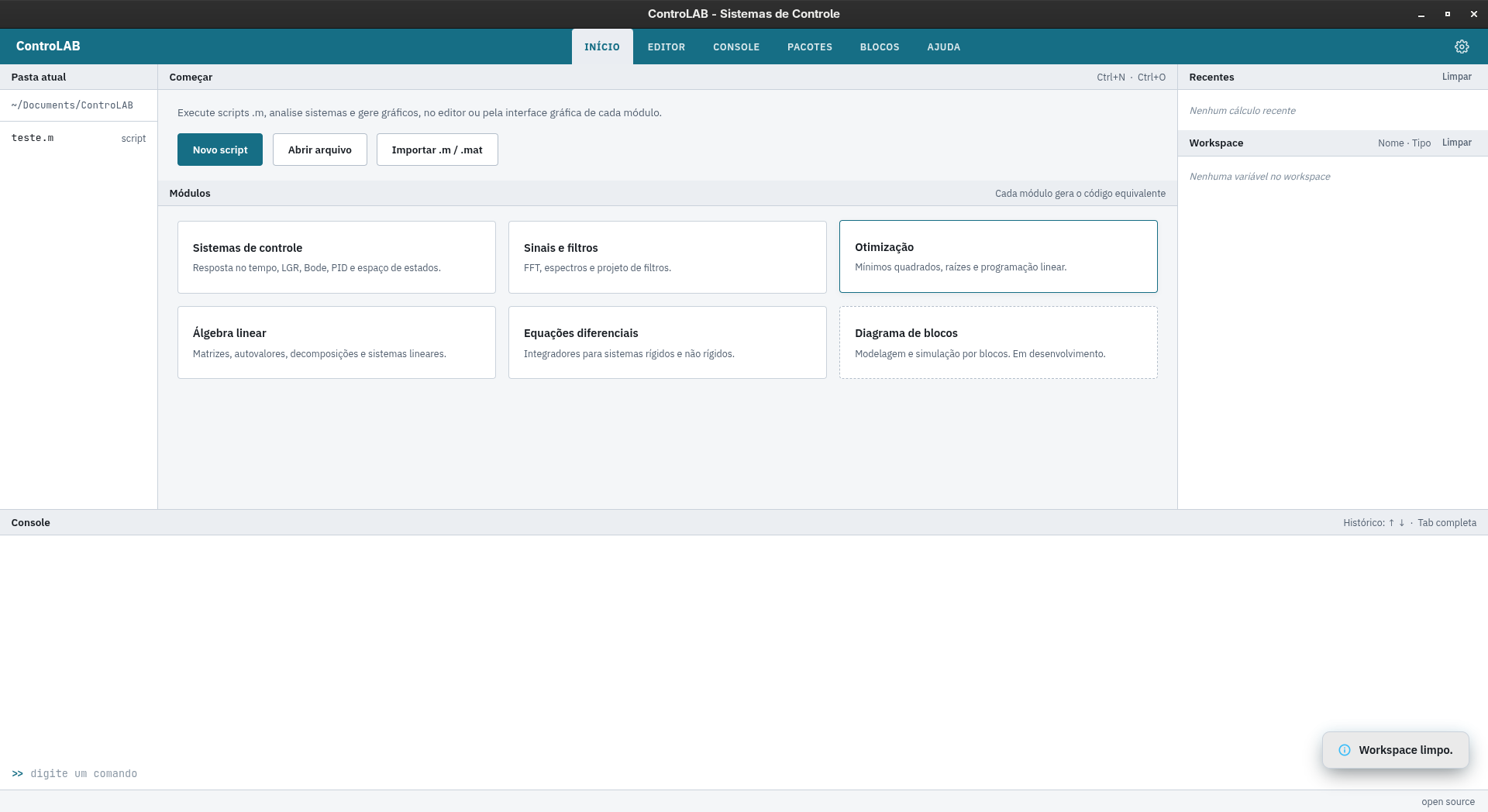Viewport: 1488px width, 812px height.
Task: Click the Histórico arrows hint
Action: tap(1374, 523)
